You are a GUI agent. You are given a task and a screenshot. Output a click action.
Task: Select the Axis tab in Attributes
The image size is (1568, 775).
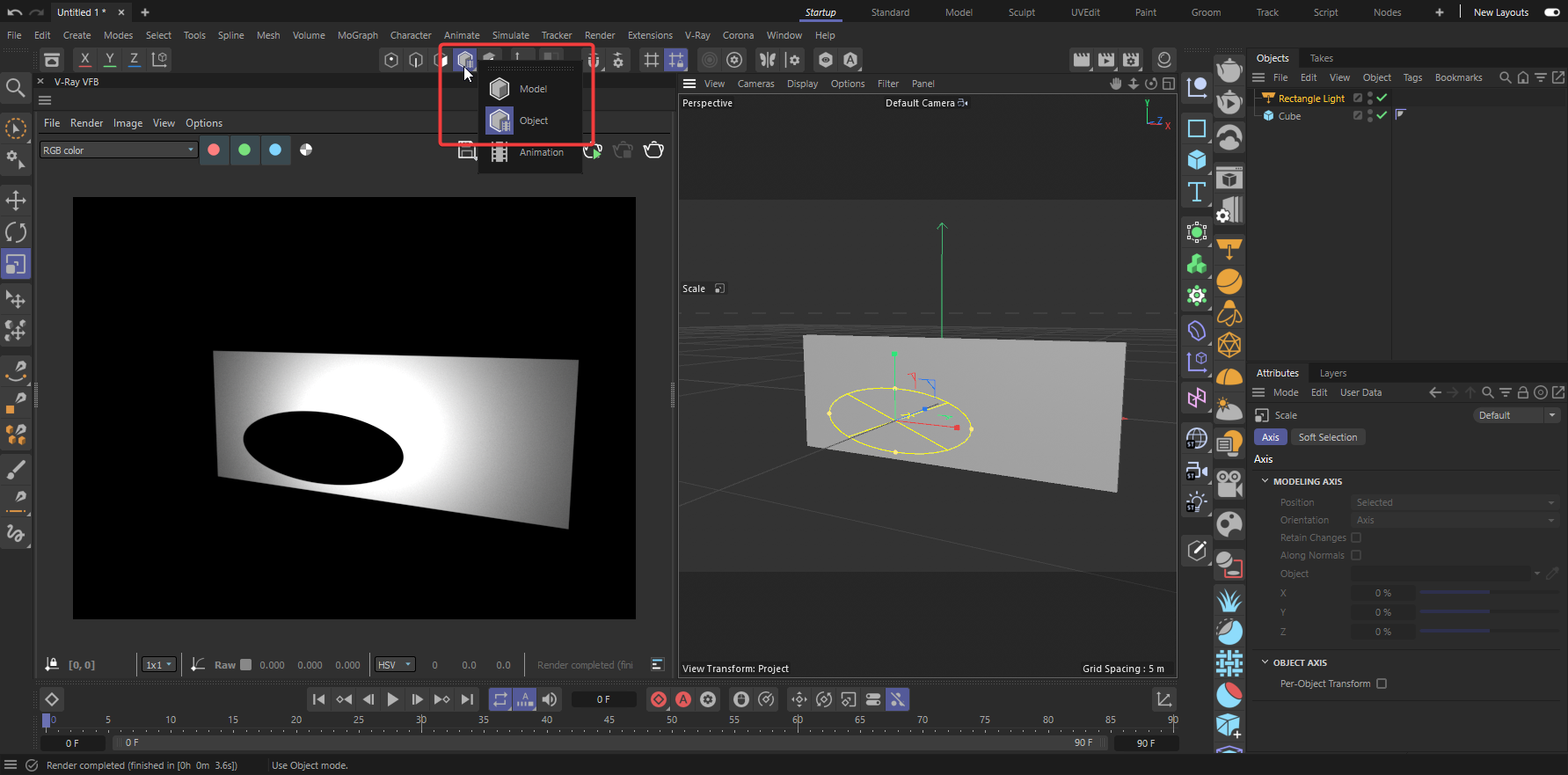click(1270, 437)
